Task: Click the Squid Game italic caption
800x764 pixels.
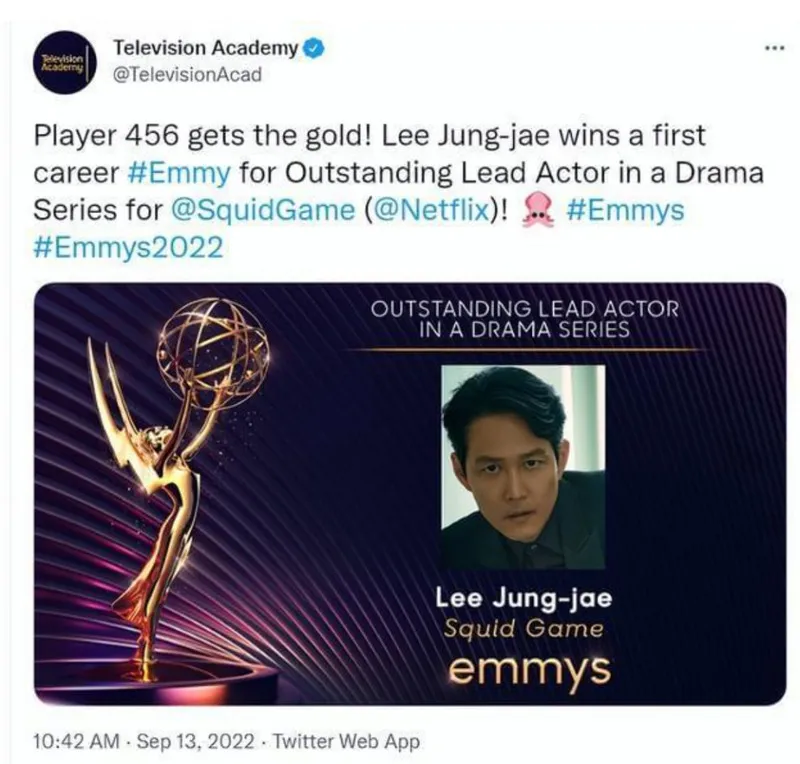Action: [x=523, y=628]
